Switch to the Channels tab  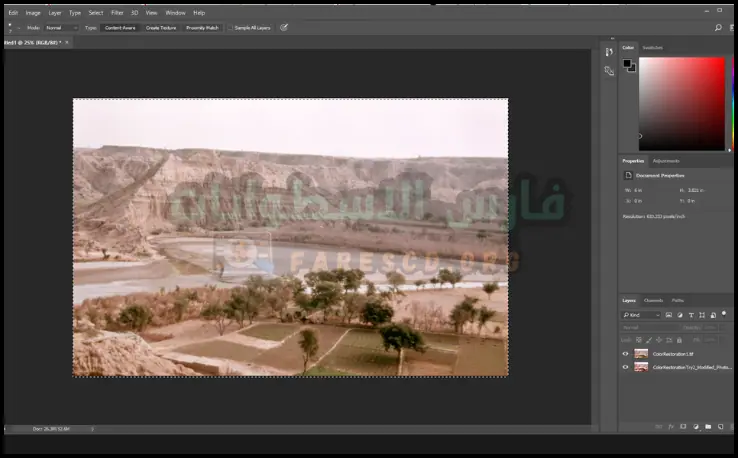point(653,300)
